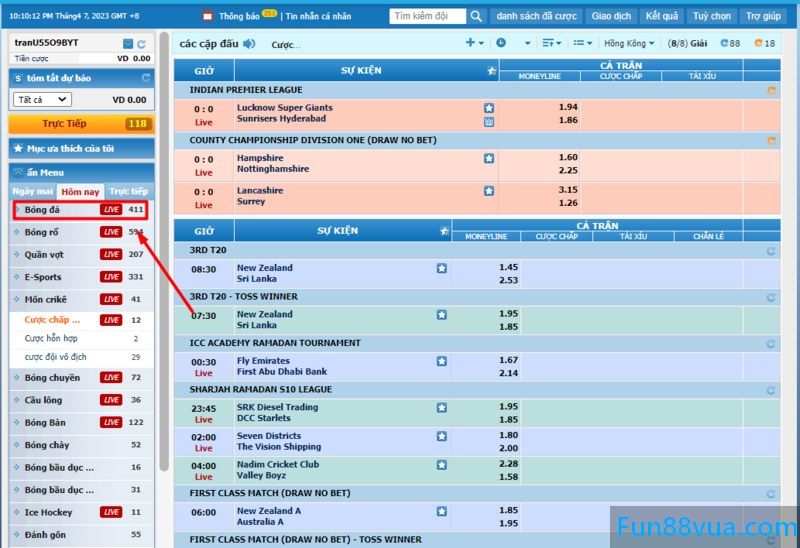800x548 pixels.
Task: Open danh sách đã cược menu
Action: [536, 16]
